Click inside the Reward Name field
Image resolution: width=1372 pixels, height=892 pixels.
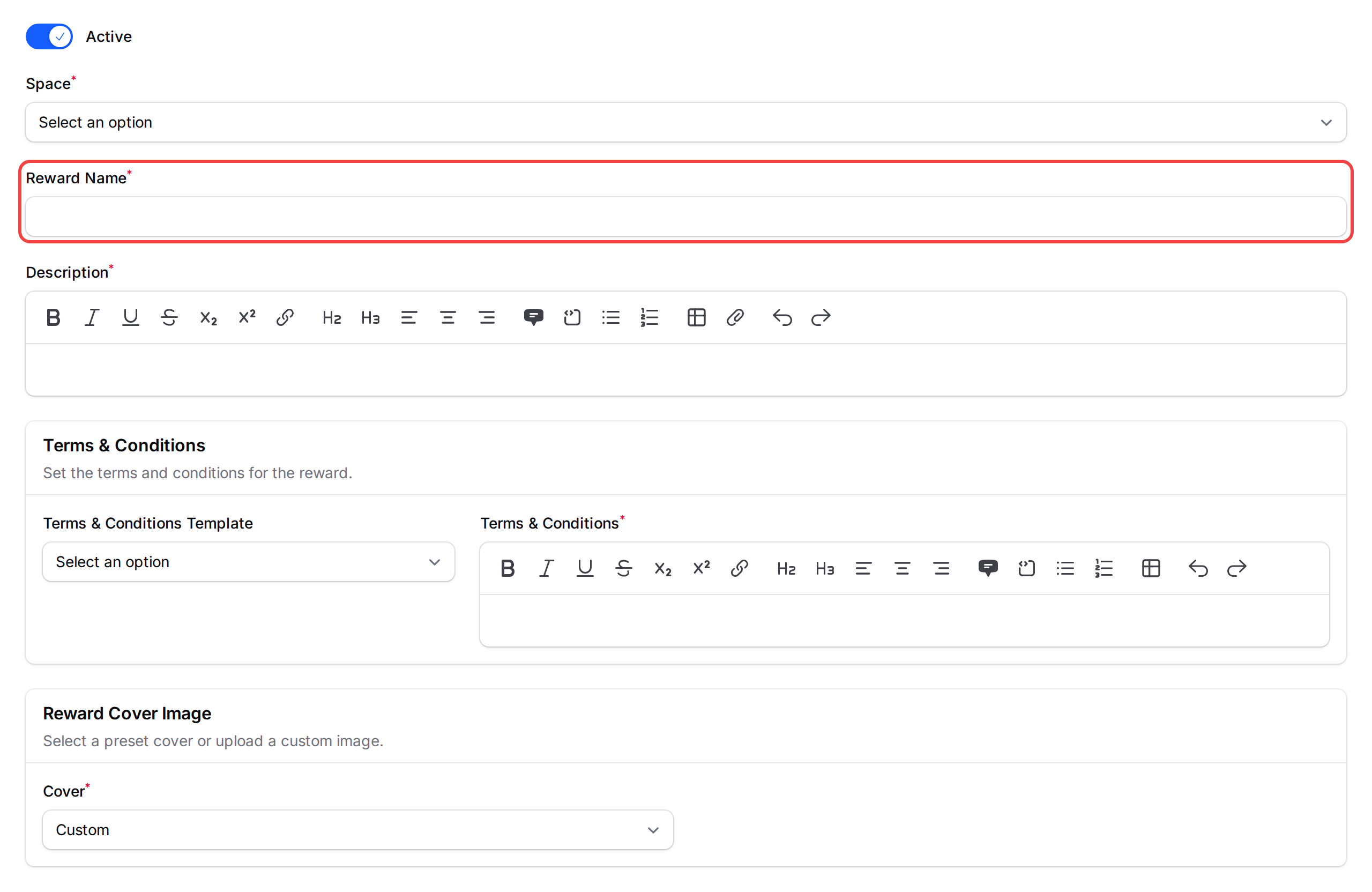click(685, 217)
